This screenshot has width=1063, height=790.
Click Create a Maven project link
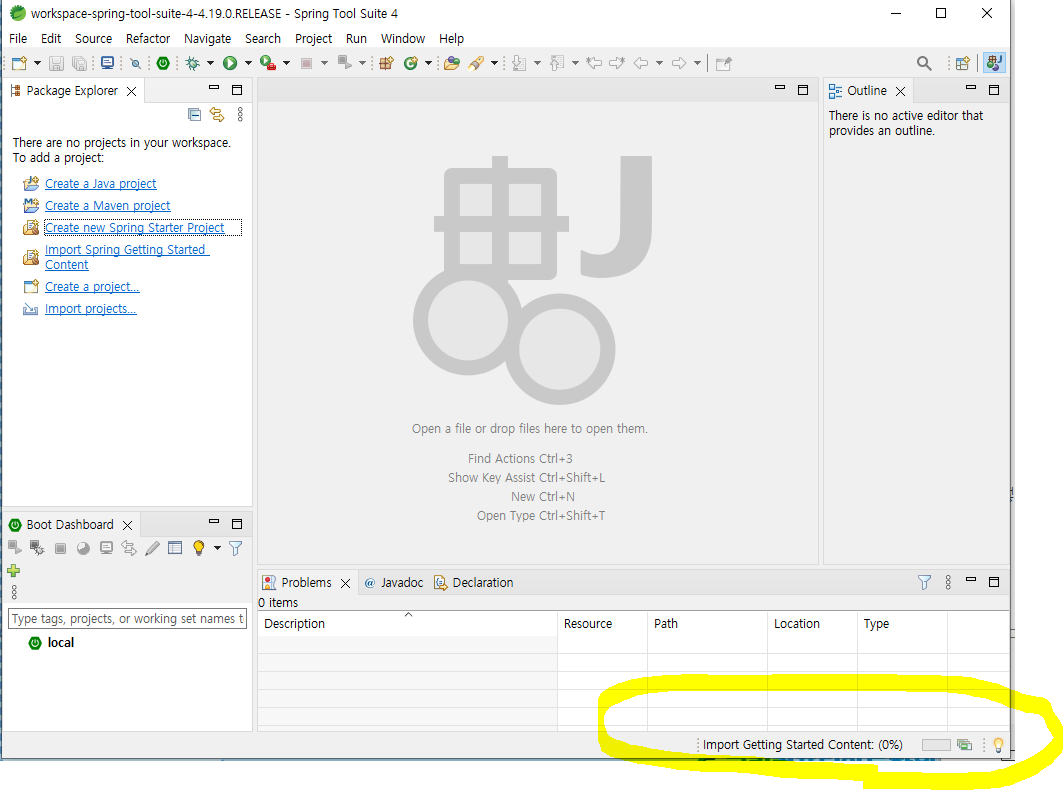(107, 205)
